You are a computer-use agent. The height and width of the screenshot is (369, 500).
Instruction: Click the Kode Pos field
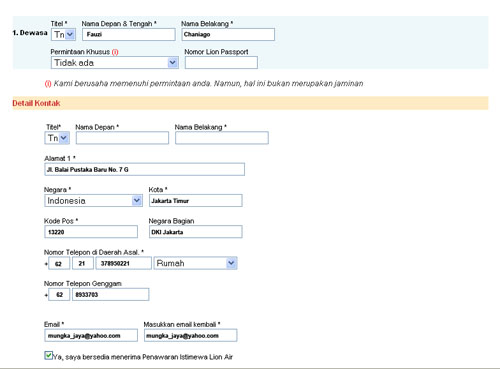91,232
